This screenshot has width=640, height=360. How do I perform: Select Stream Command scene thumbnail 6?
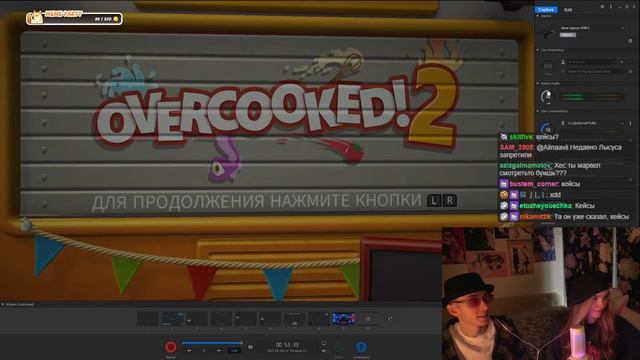point(270,319)
